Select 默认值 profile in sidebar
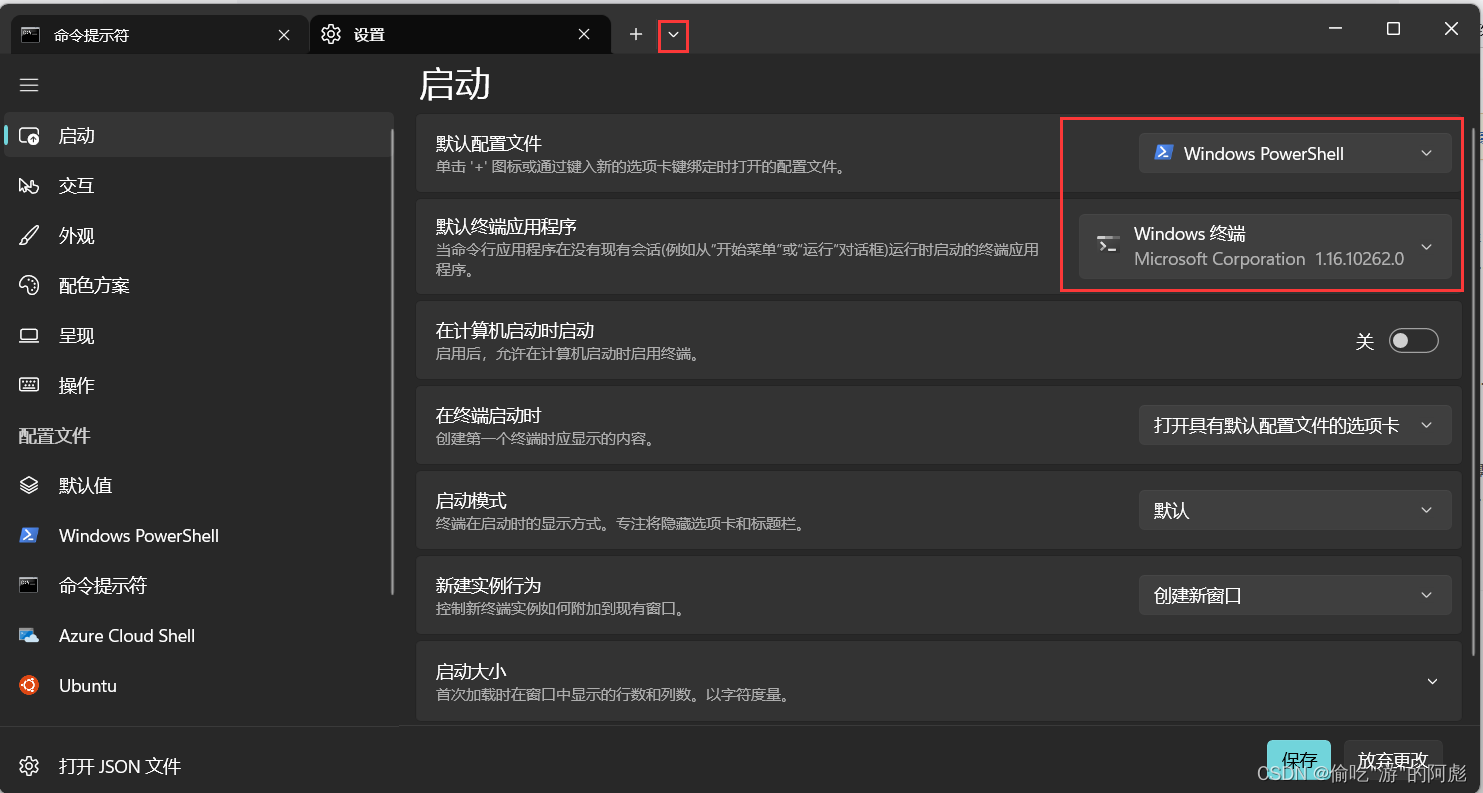1483x793 pixels. (198, 486)
